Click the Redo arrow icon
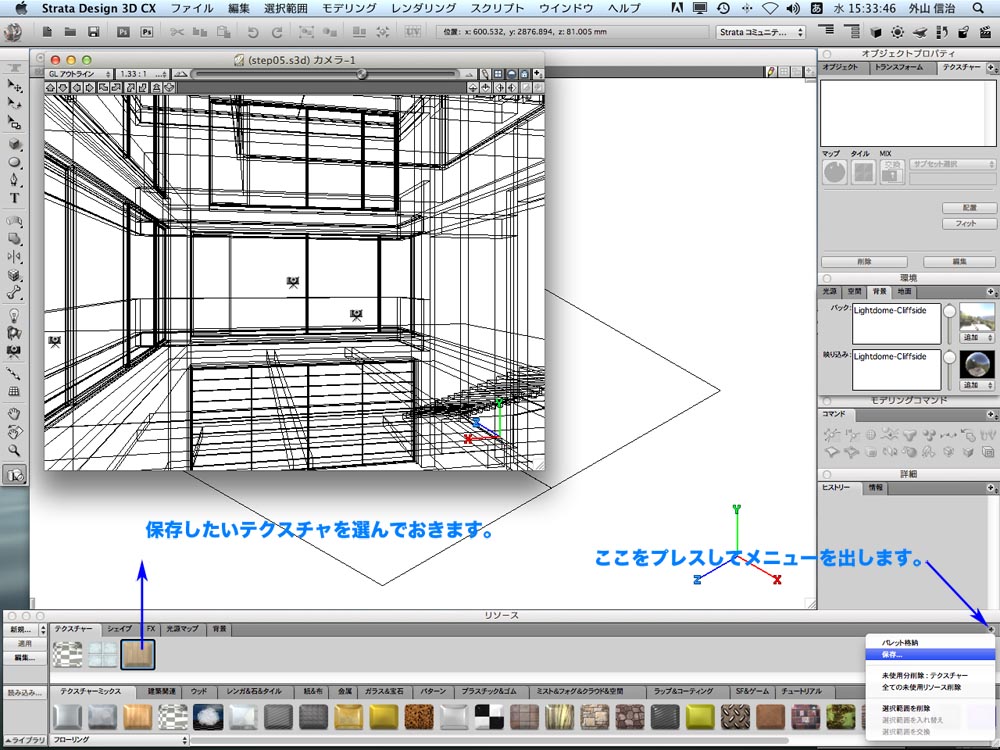This screenshot has height=750, width=1000. 277,32
